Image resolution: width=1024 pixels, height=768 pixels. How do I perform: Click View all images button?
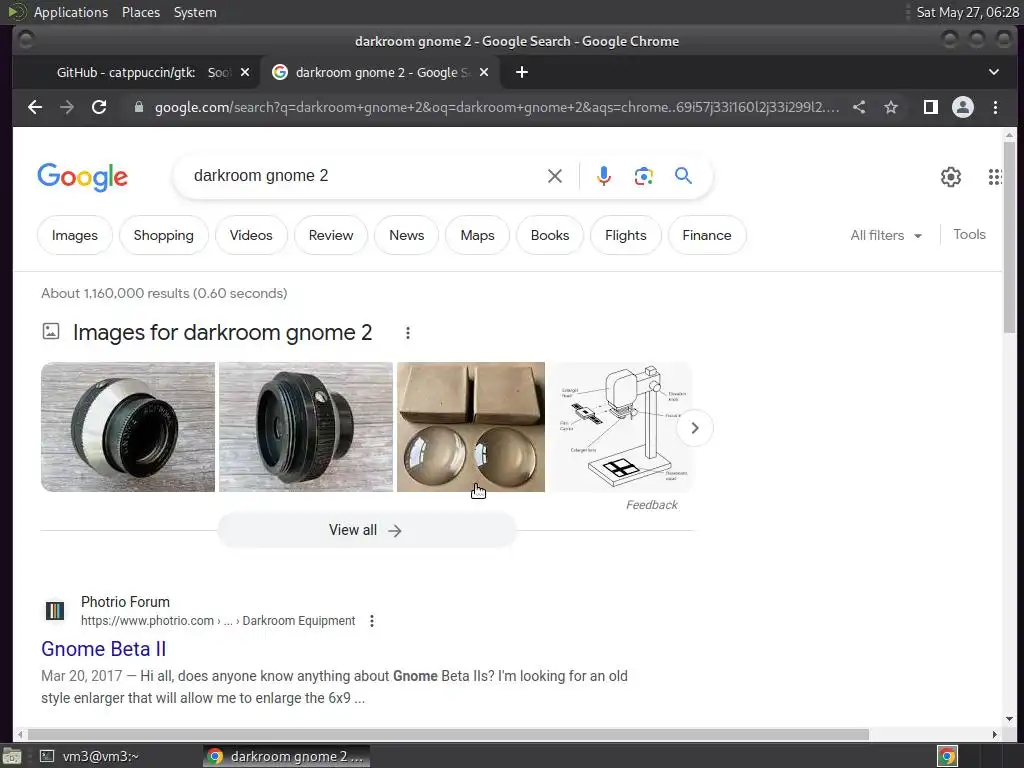366,530
